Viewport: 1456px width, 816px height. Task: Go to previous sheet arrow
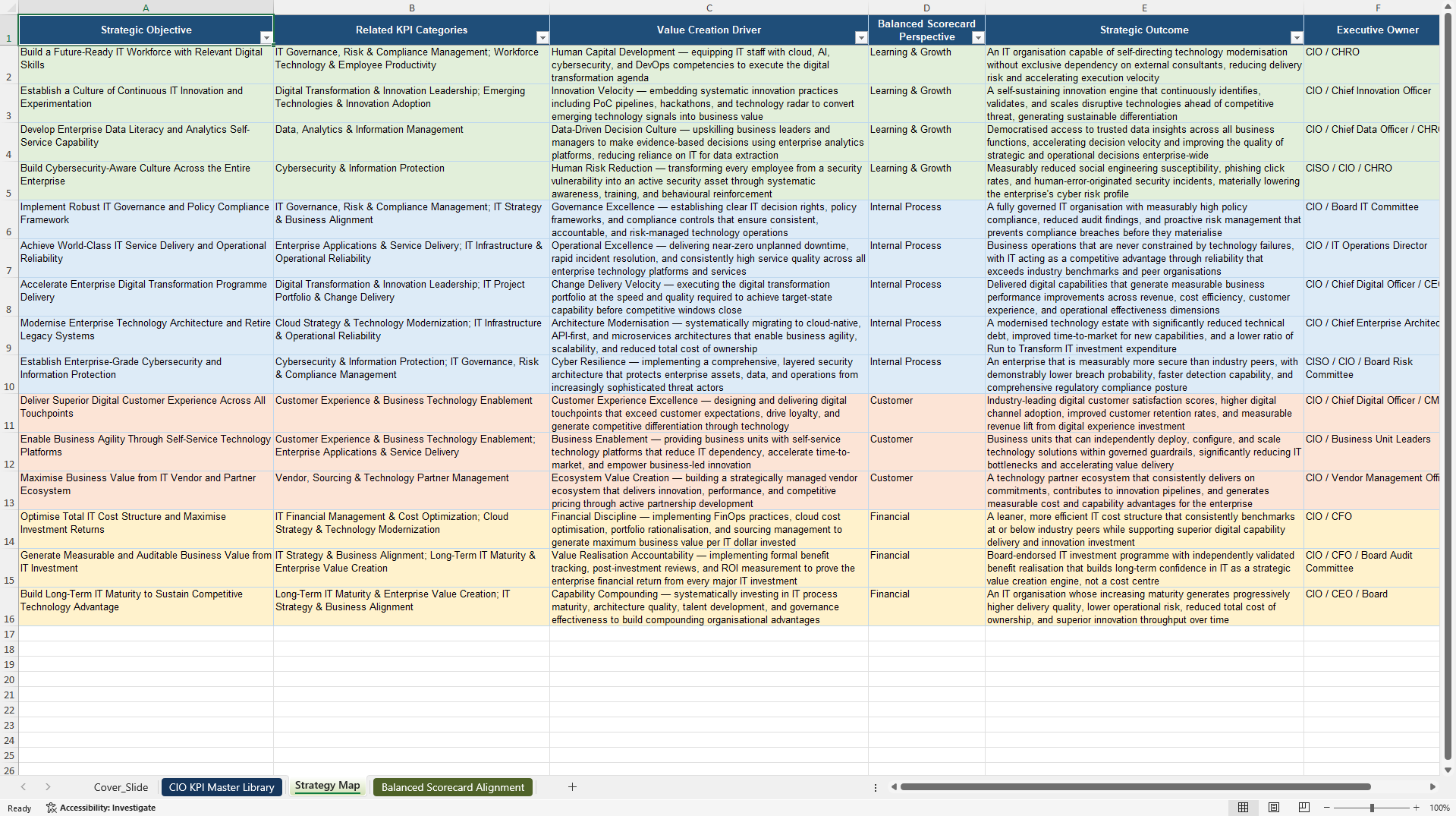[x=24, y=787]
